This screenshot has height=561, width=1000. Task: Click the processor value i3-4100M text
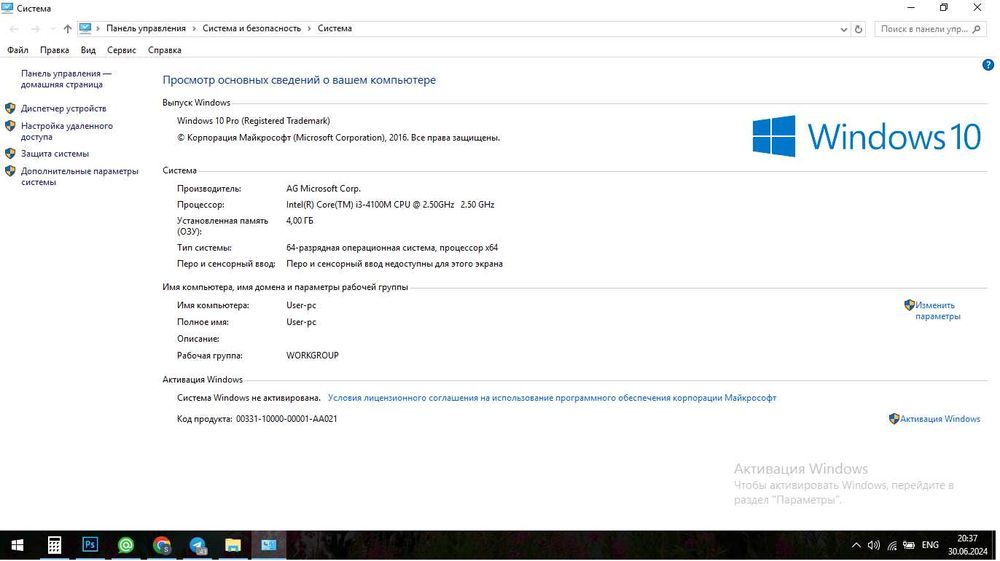(x=390, y=205)
